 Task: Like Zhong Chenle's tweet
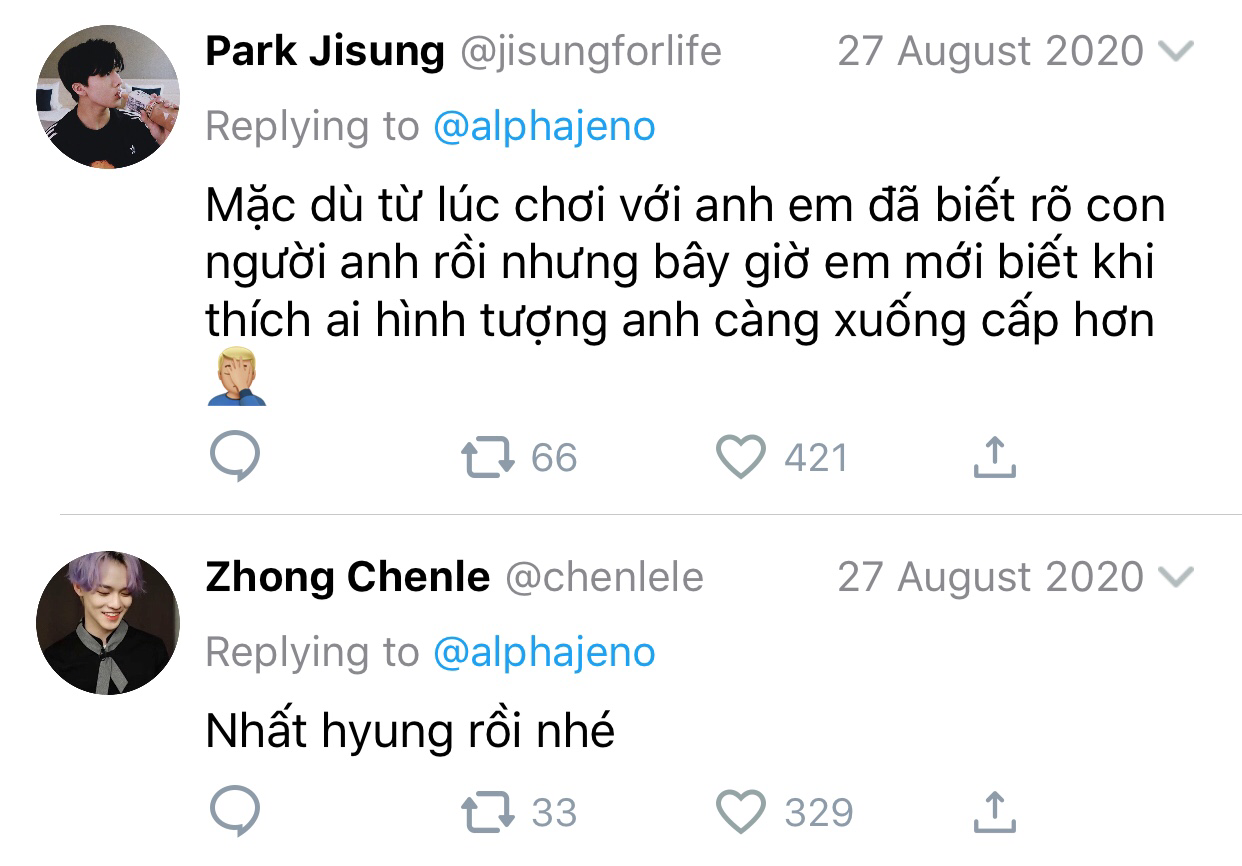pos(741,812)
